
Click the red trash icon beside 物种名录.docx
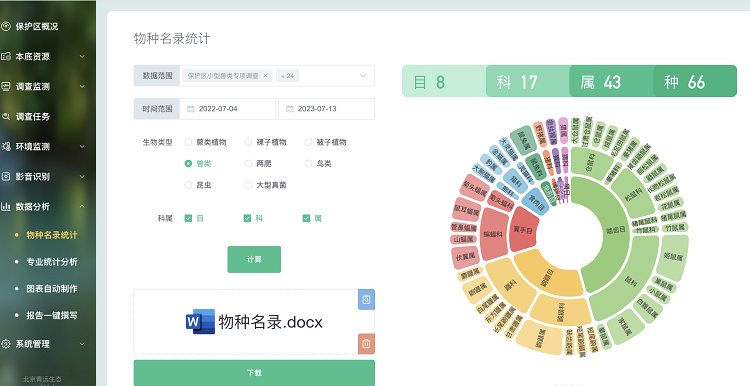pos(366,343)
